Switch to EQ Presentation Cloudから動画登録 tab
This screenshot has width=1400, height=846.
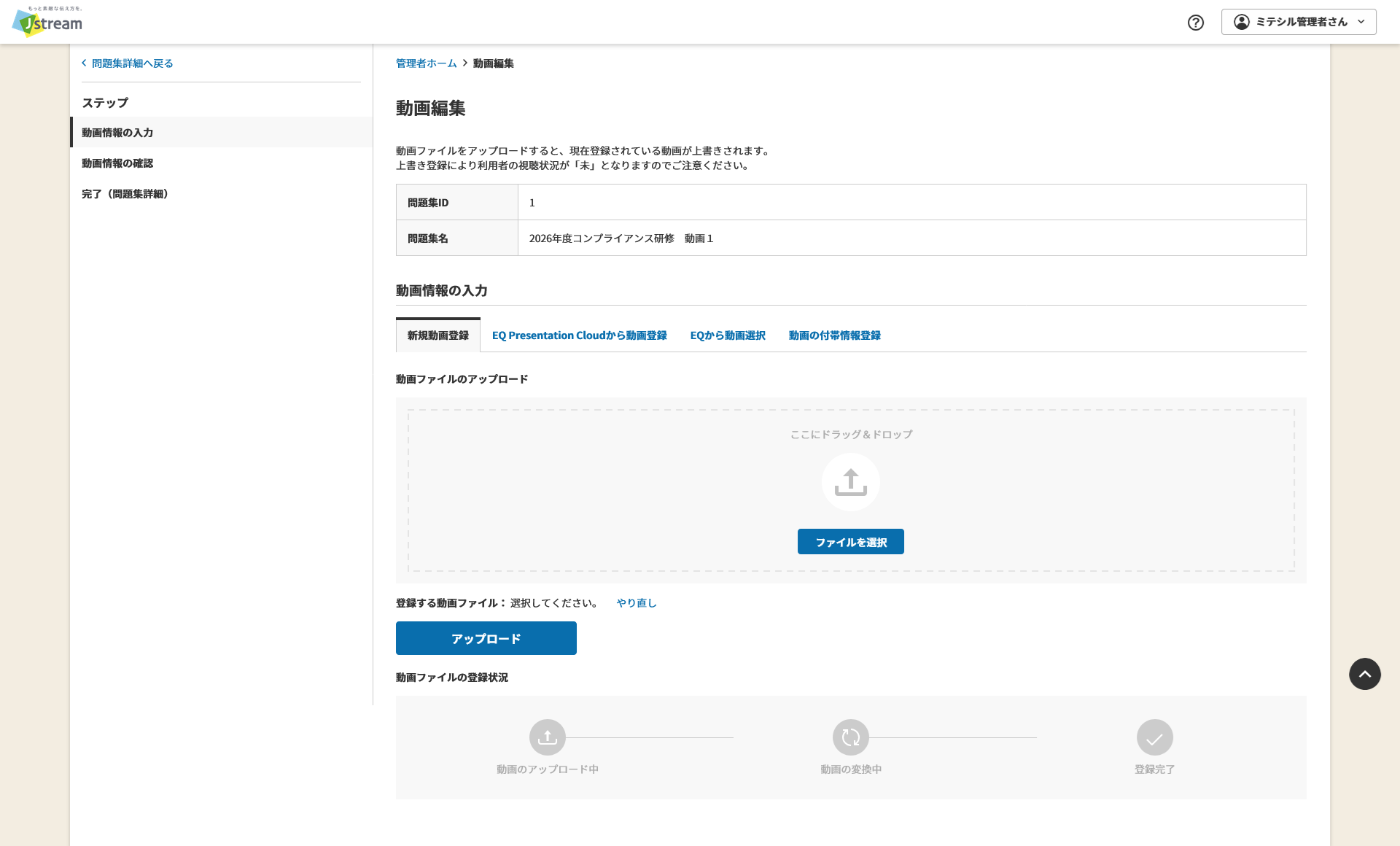[579, 335]
